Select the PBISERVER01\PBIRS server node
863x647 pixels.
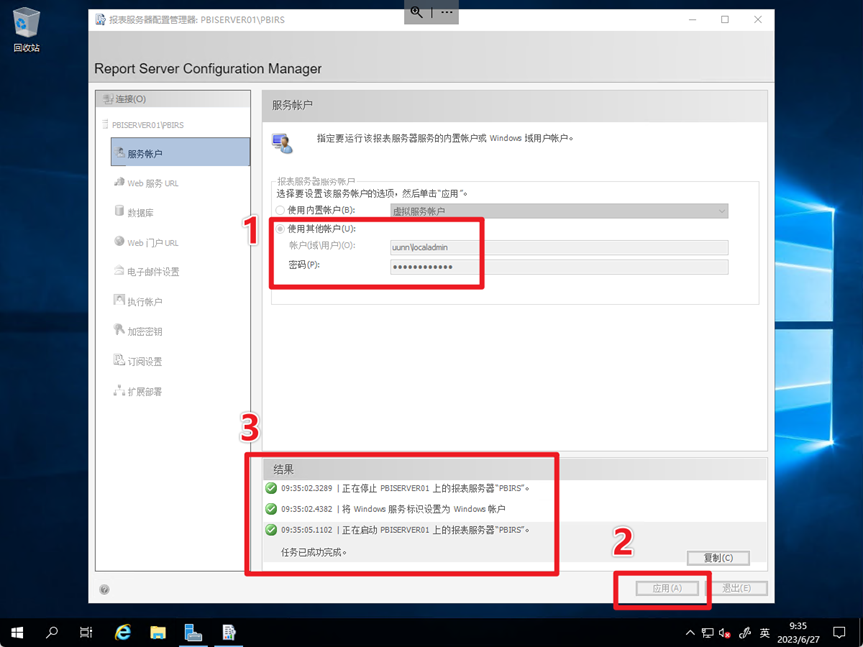(x=147, y=125)
